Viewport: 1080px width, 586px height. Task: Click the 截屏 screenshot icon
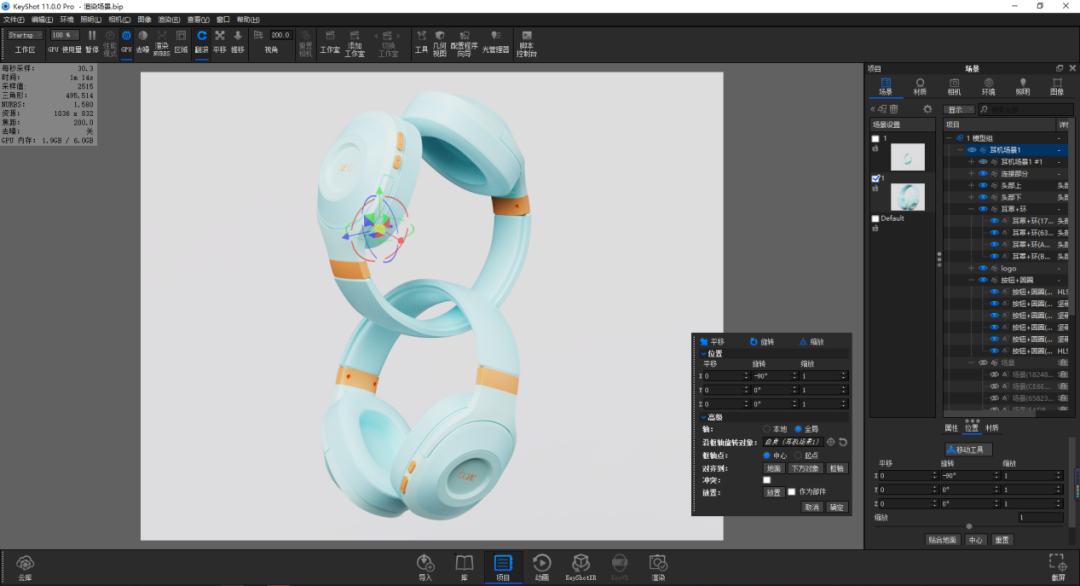(1057, 567)
